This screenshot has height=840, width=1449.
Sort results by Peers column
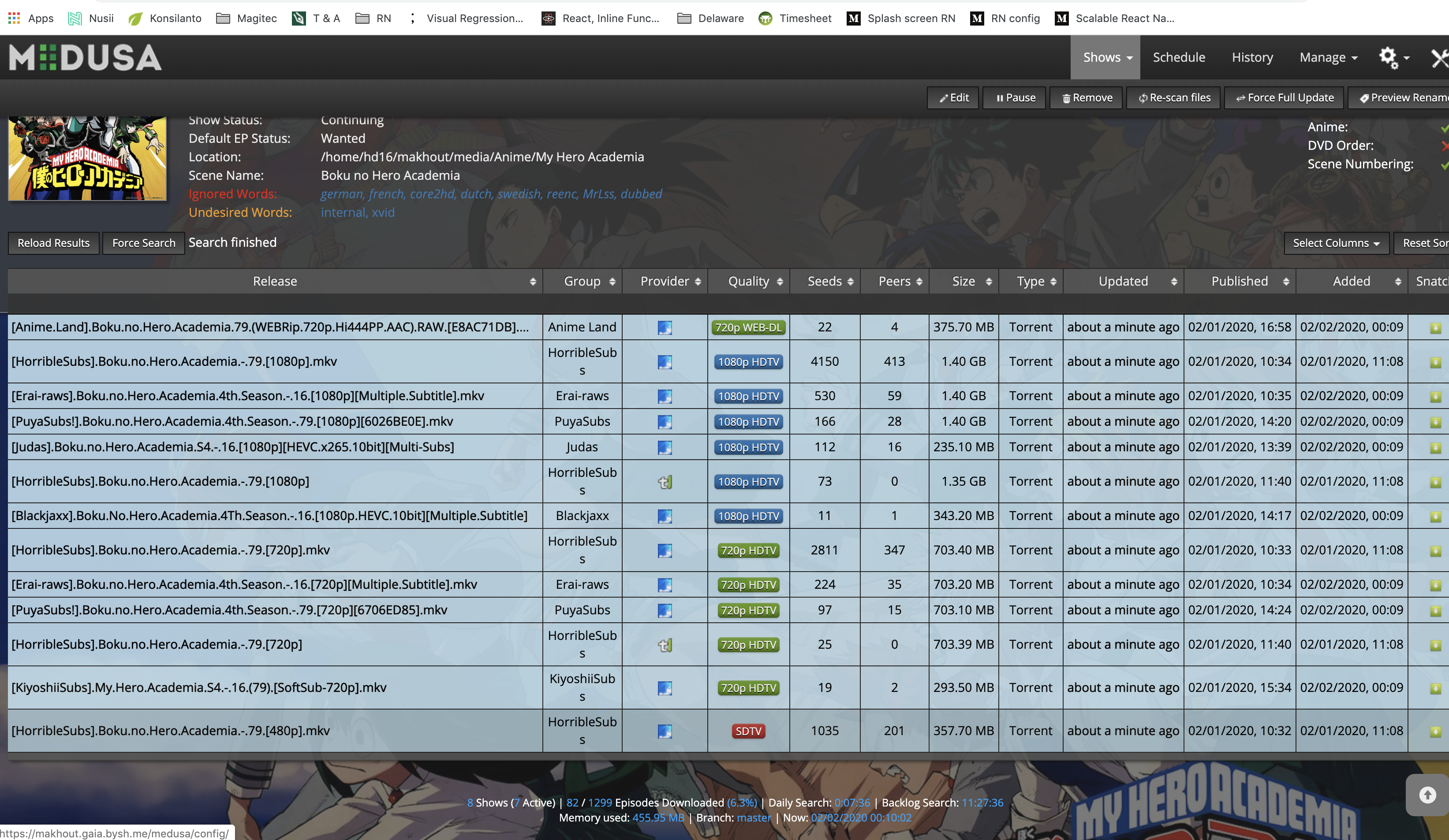coord(895,281)
